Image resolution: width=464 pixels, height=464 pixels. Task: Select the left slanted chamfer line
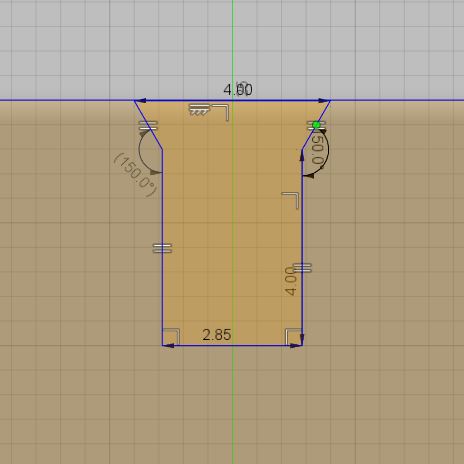(148, 125)
